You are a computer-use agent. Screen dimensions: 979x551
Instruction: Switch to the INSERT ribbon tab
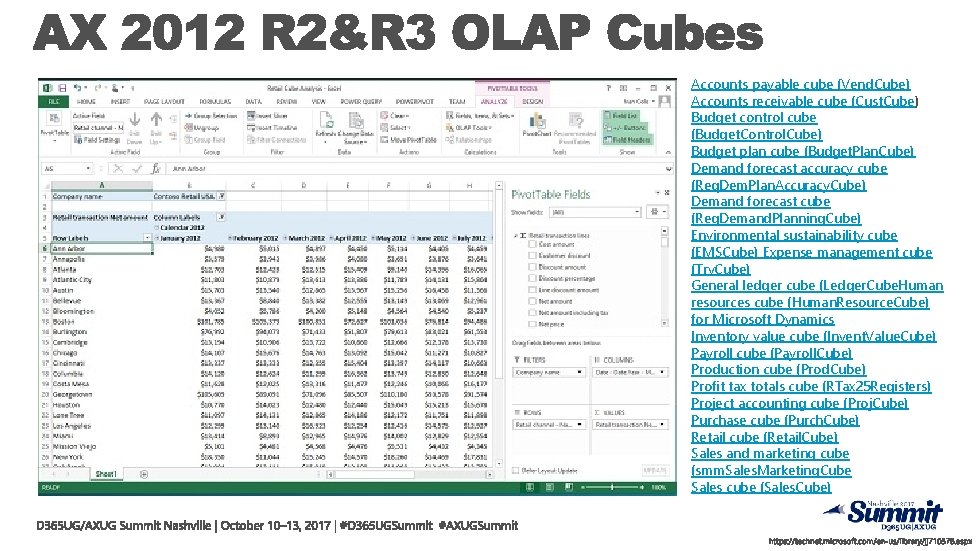[x=121, y=101]
